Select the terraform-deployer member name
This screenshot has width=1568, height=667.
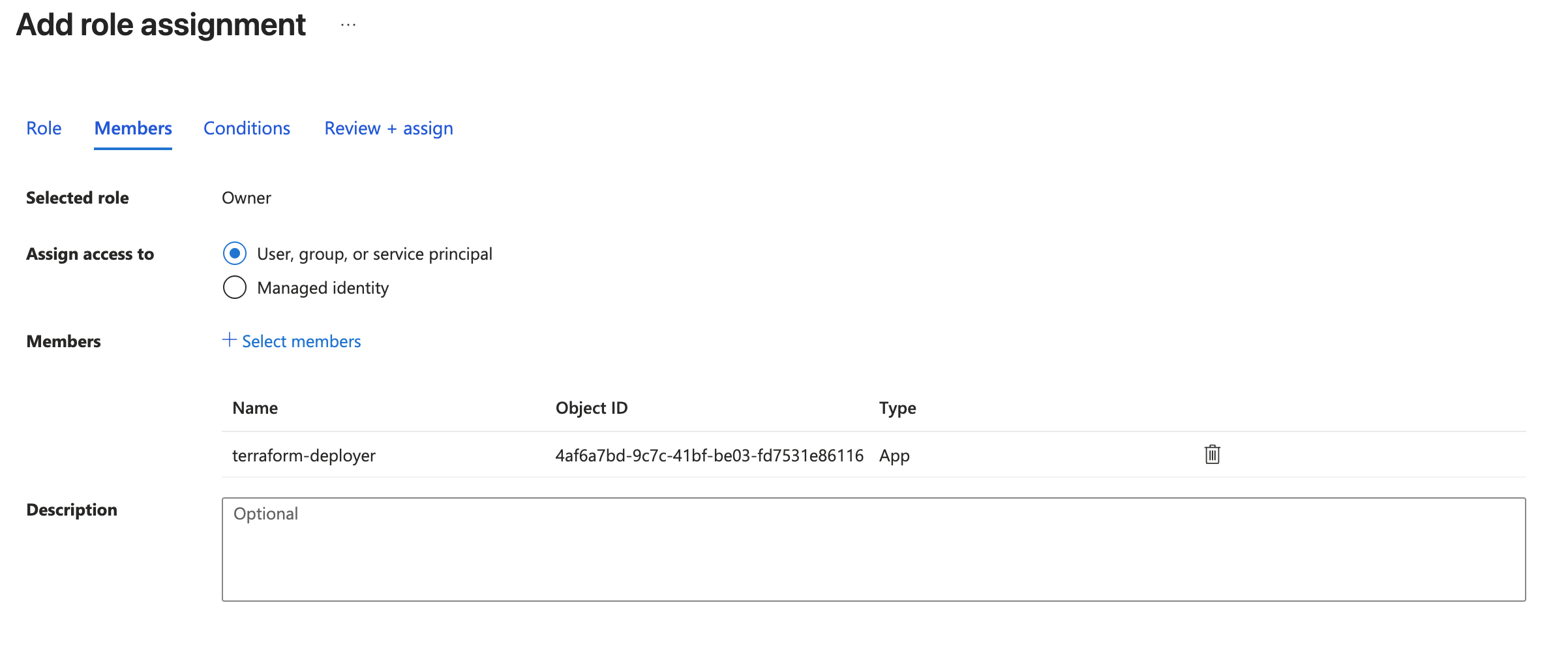tap(304, 456)
